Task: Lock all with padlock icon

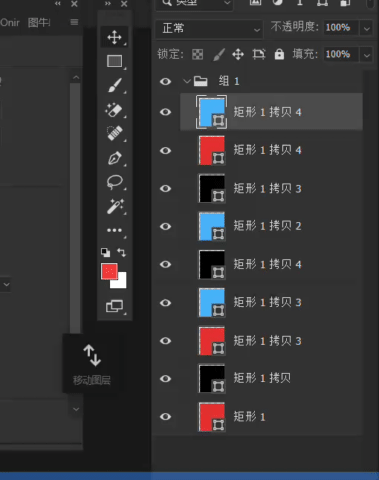Action: coord(279,54)
